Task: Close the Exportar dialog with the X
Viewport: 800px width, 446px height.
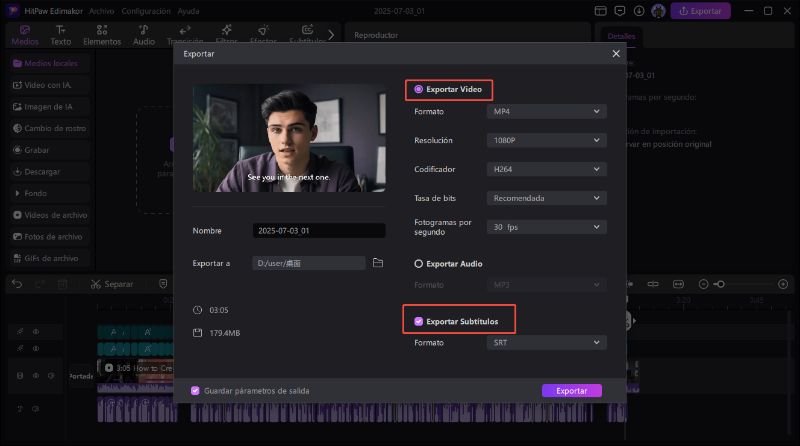Action: coord(616,53)
